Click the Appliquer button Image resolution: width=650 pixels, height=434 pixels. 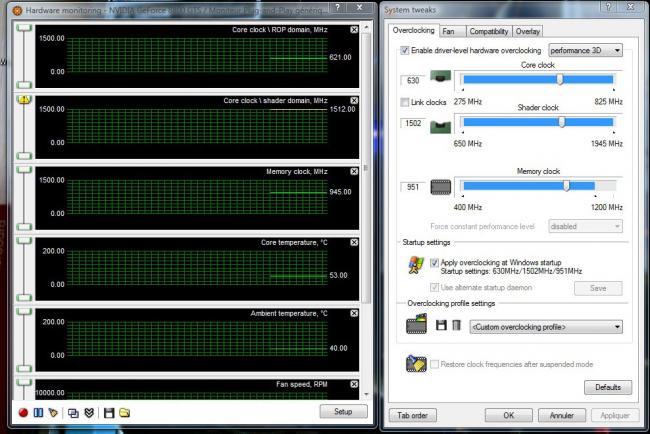[x=615, y=415]
